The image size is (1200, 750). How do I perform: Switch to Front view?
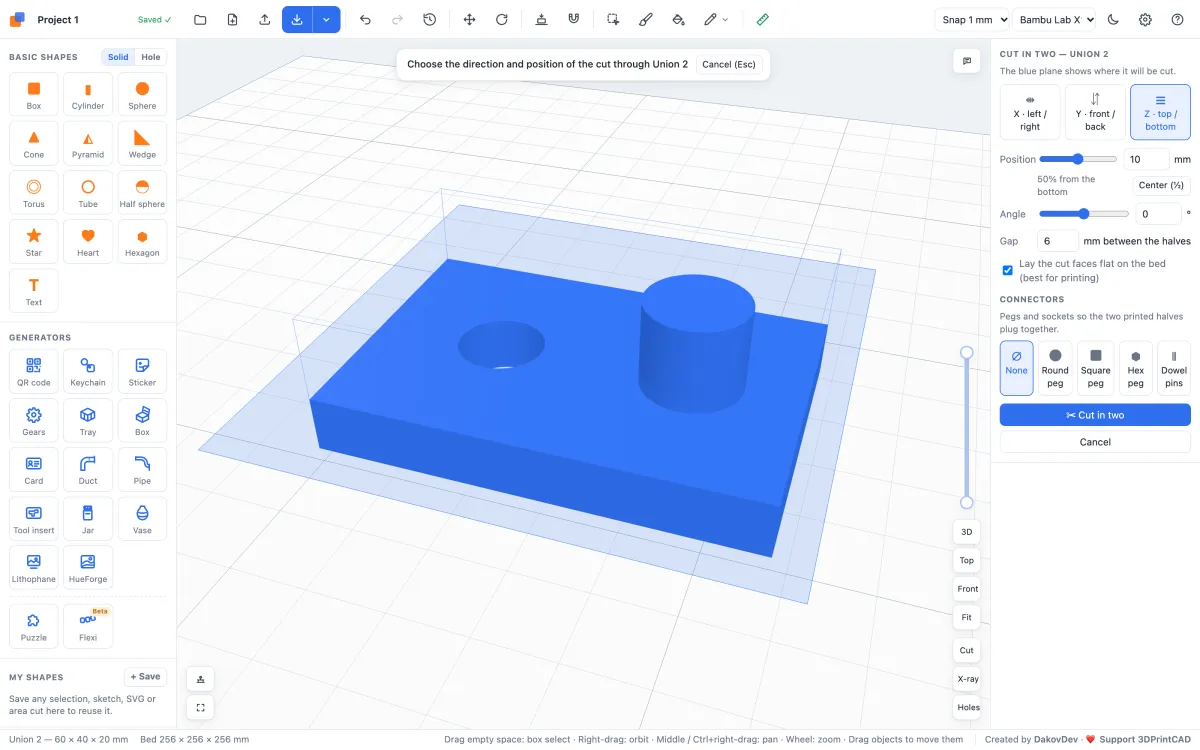(x=967, y=589)
